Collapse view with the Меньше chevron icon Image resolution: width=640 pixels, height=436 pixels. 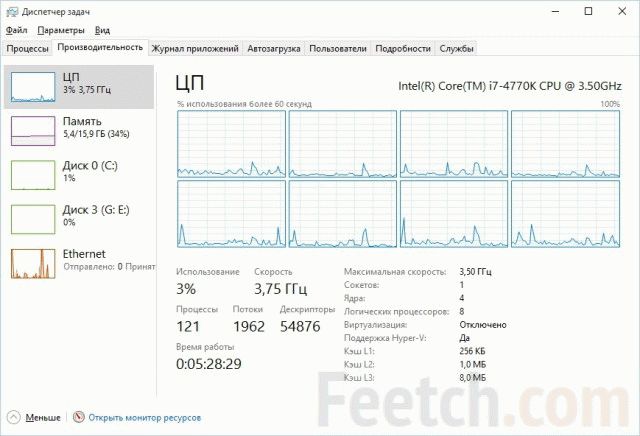[13, 417]
